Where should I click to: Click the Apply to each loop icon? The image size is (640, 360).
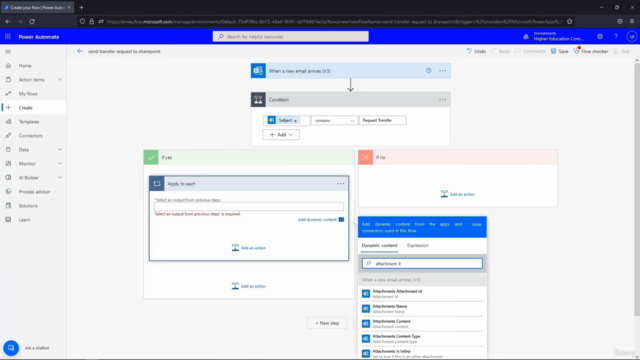pos(157,184)
